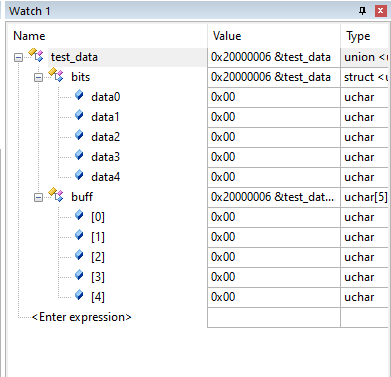Click the data0 member icon
Viewport: 391px width, 377px height.
click(x=79, y=95)
